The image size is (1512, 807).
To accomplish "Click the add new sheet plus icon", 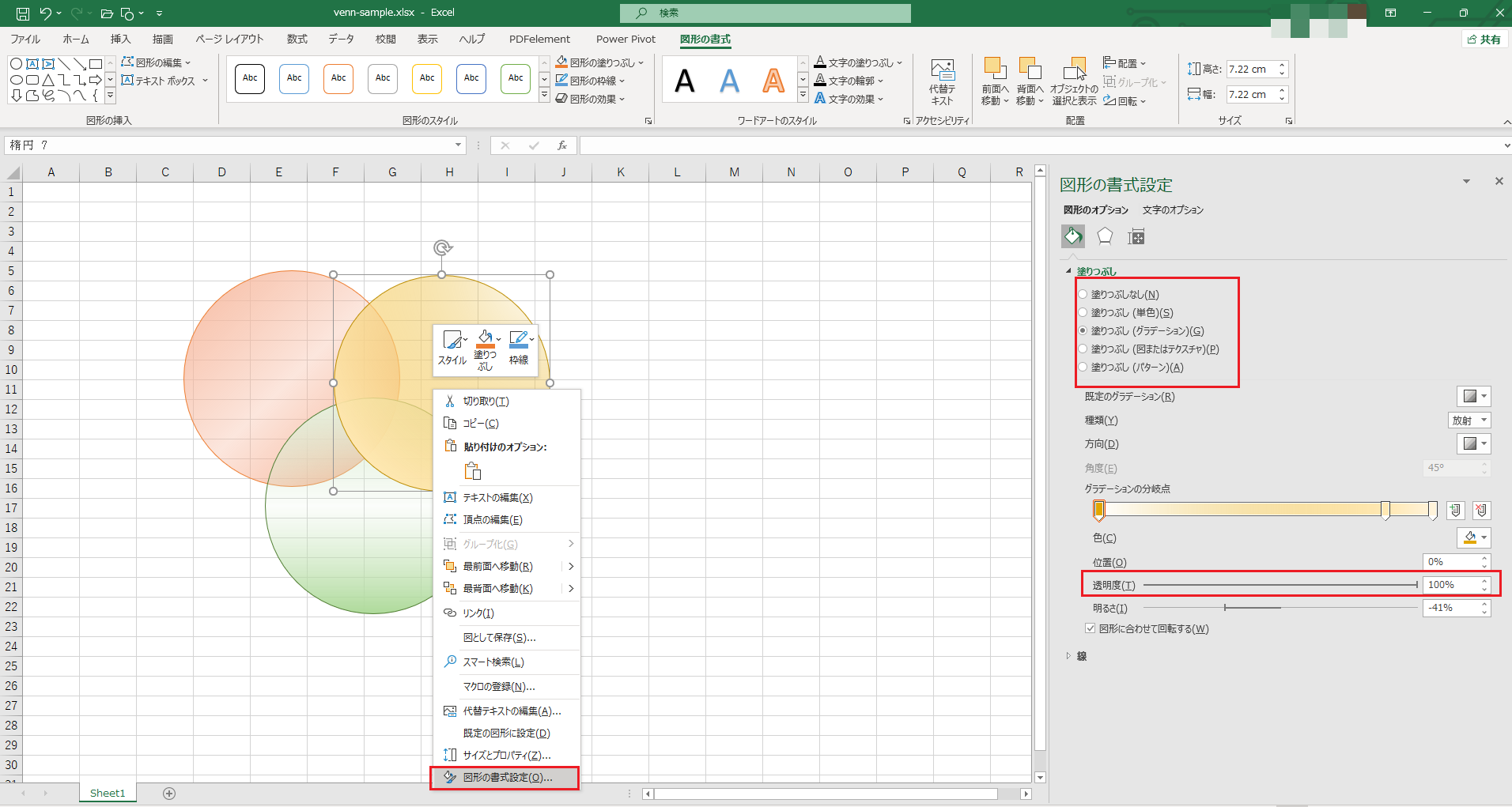I will click(x=169, y=793).
